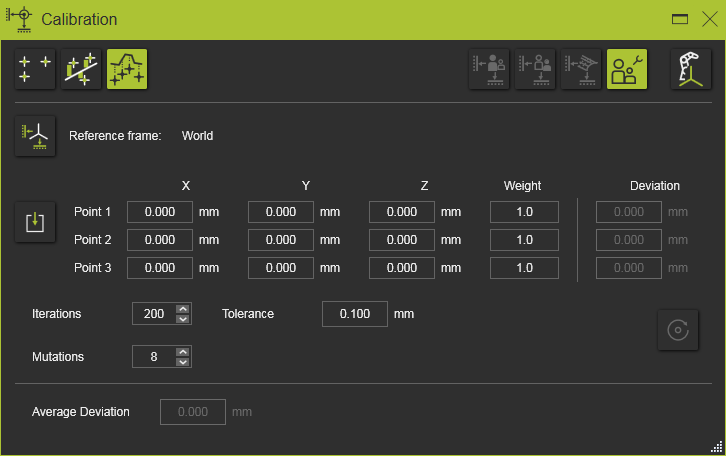The height and width of the screenshot is (456, 726).
Task: Click the Point 2 Y coordinate field
Action: (x=281, y=240)
